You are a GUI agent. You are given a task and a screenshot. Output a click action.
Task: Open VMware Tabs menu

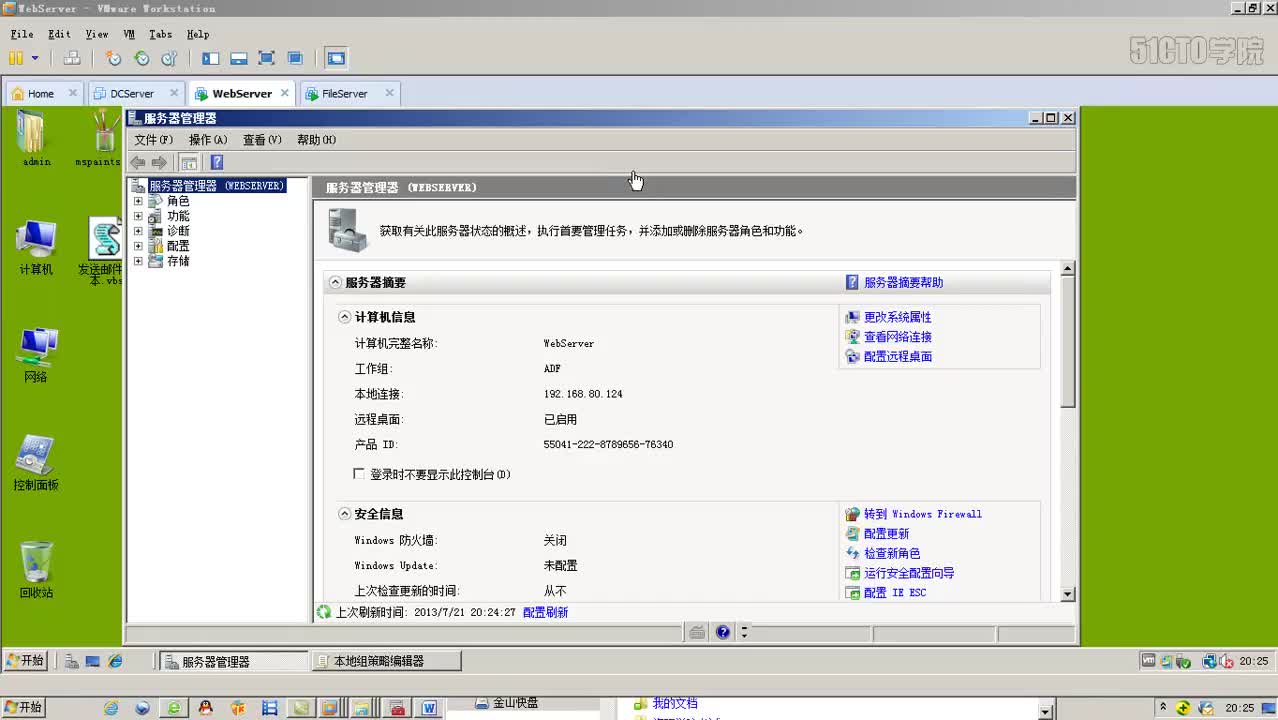click(x=160, y=34)
